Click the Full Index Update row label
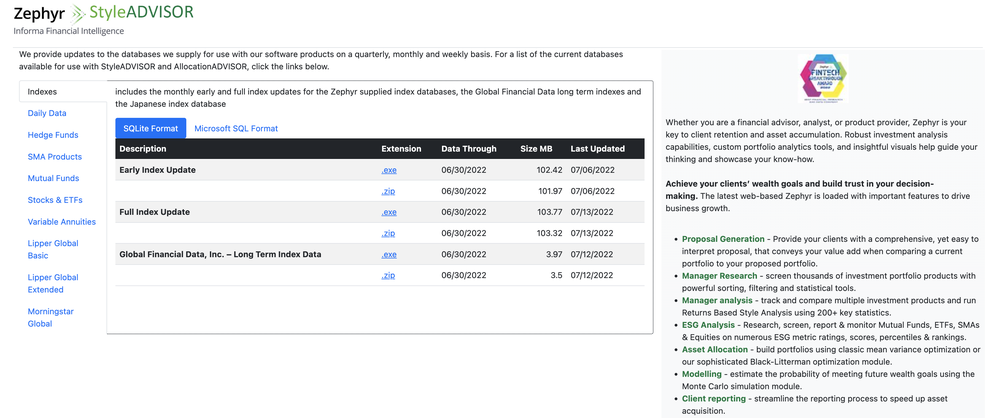The image size is (1000, 418). tap(155, 212)
